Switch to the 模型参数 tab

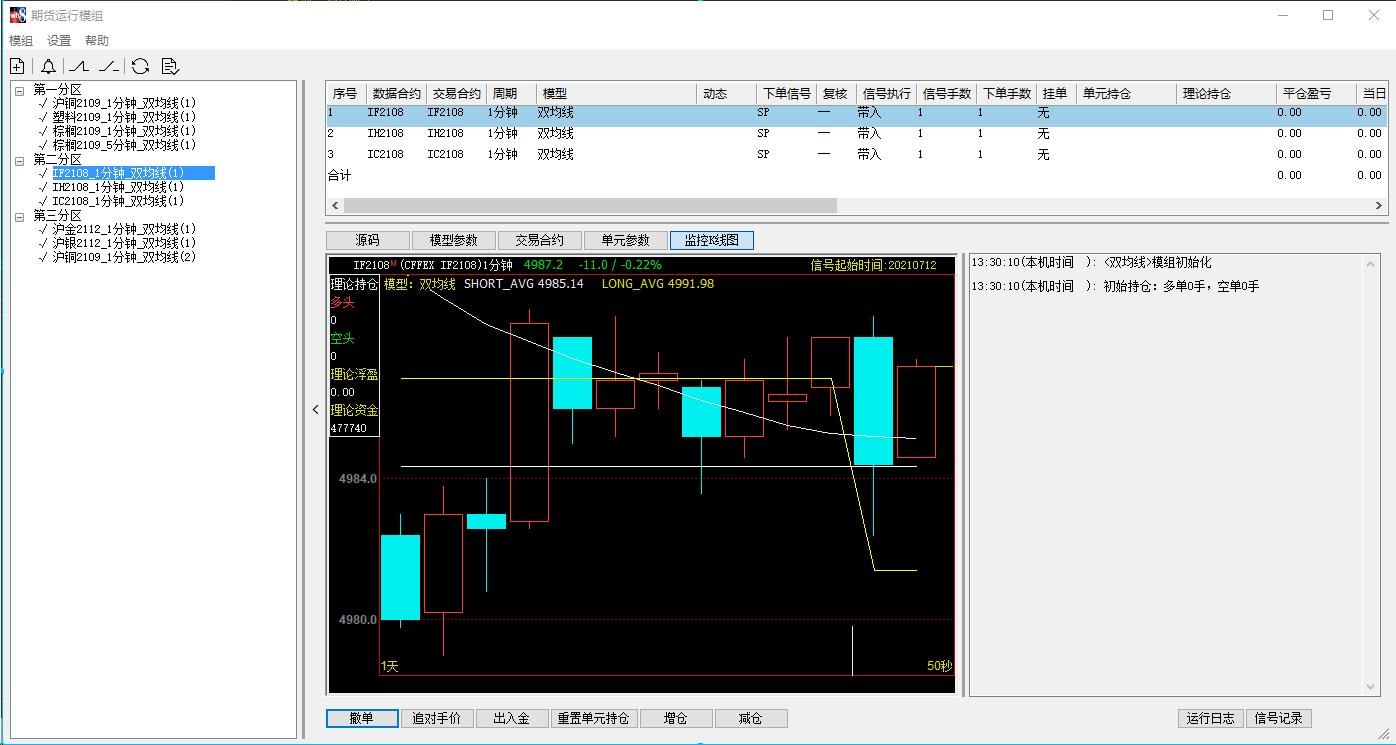tap(454, 240)
